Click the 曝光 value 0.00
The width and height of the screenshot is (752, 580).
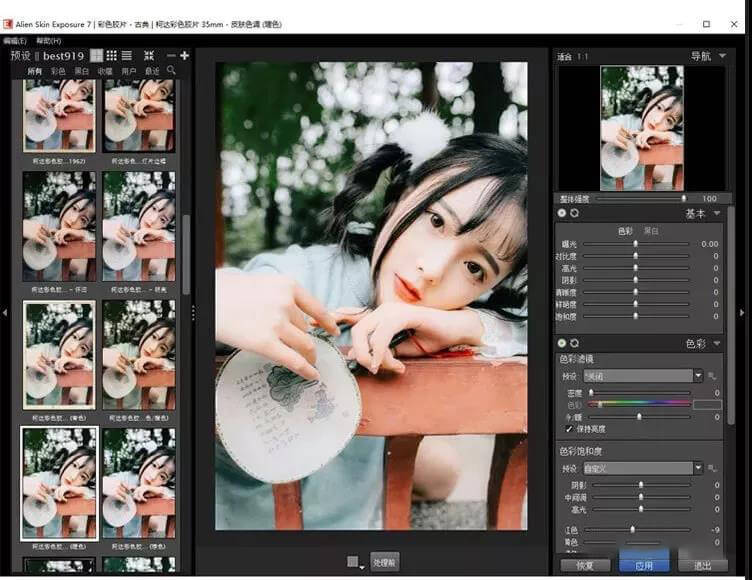click(x=710, y=244)
